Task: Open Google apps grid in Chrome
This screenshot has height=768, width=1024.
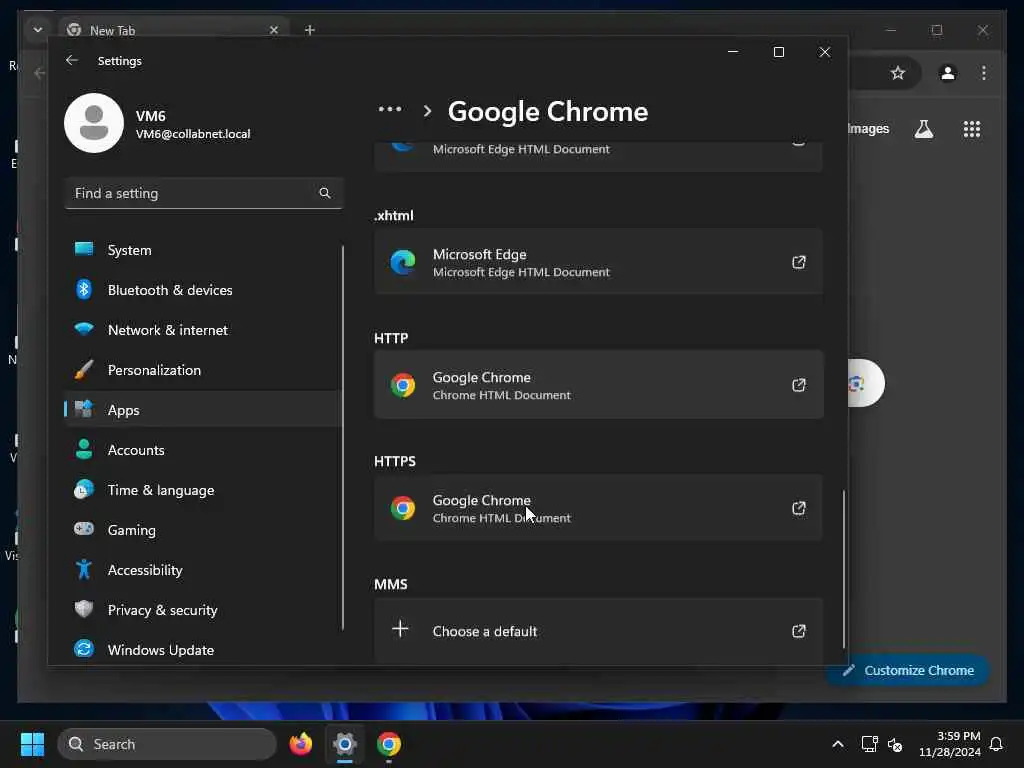Action: click(972, 129)
